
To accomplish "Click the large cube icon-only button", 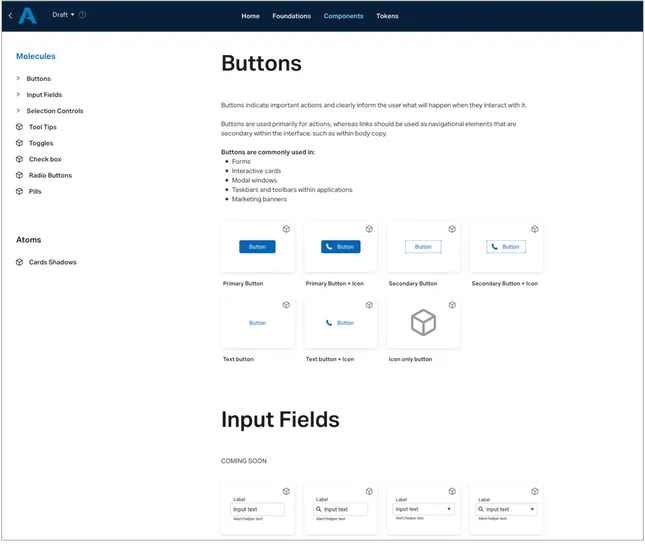I will tap(423, 323).
